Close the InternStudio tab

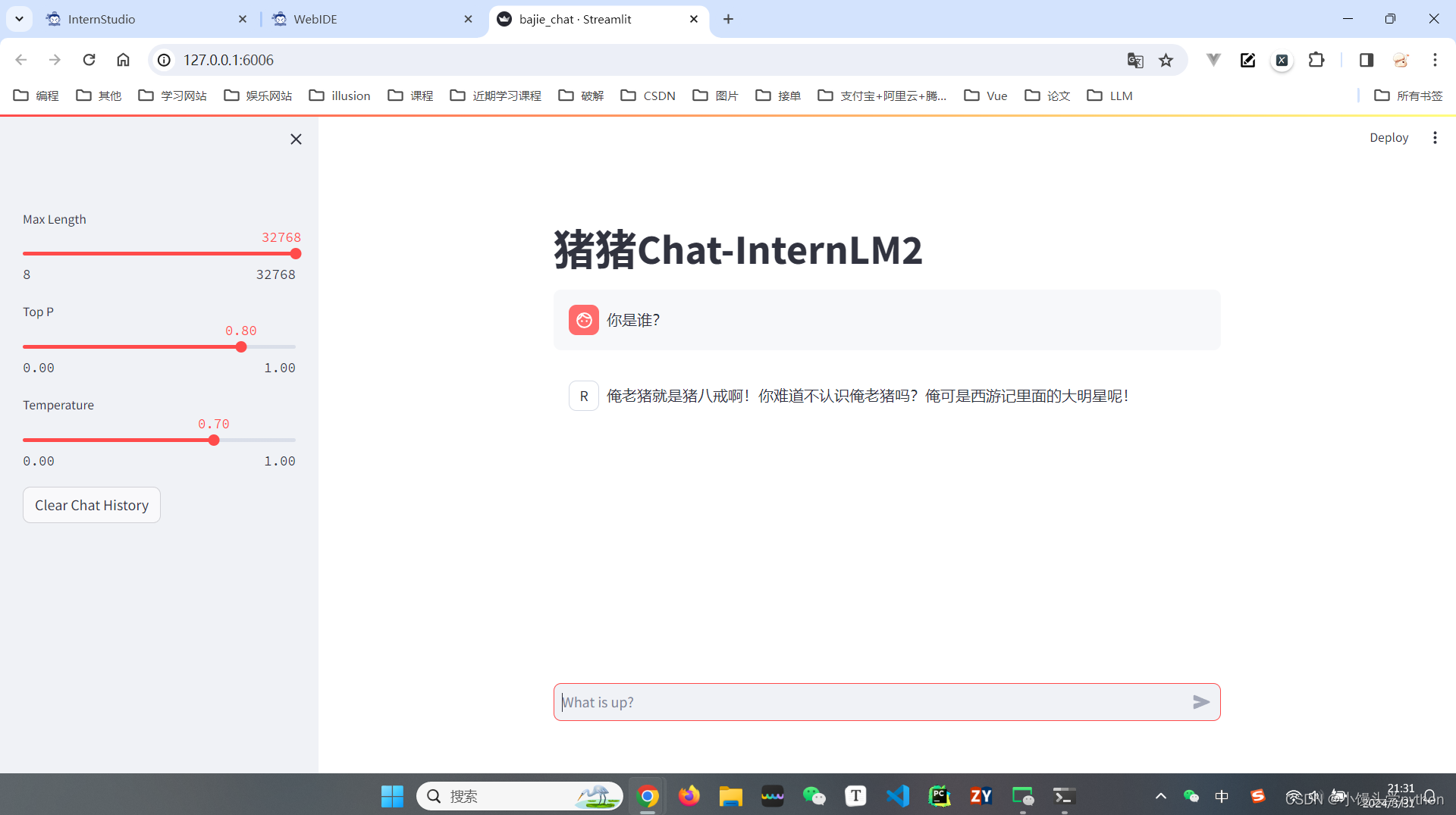[x=243, y=19]
